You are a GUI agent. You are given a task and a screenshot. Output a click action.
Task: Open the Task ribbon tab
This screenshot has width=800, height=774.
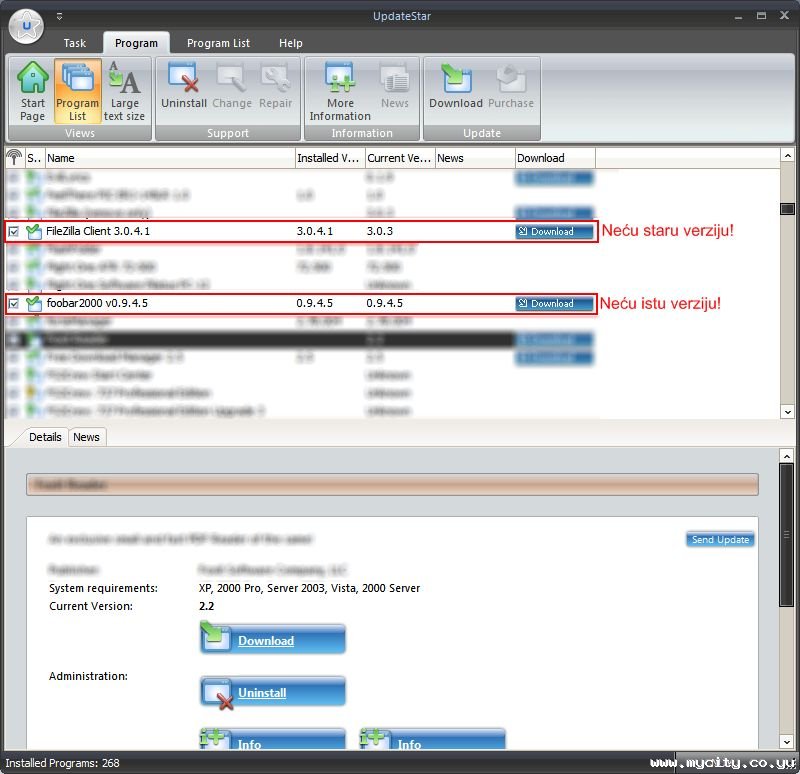[75, 43]
